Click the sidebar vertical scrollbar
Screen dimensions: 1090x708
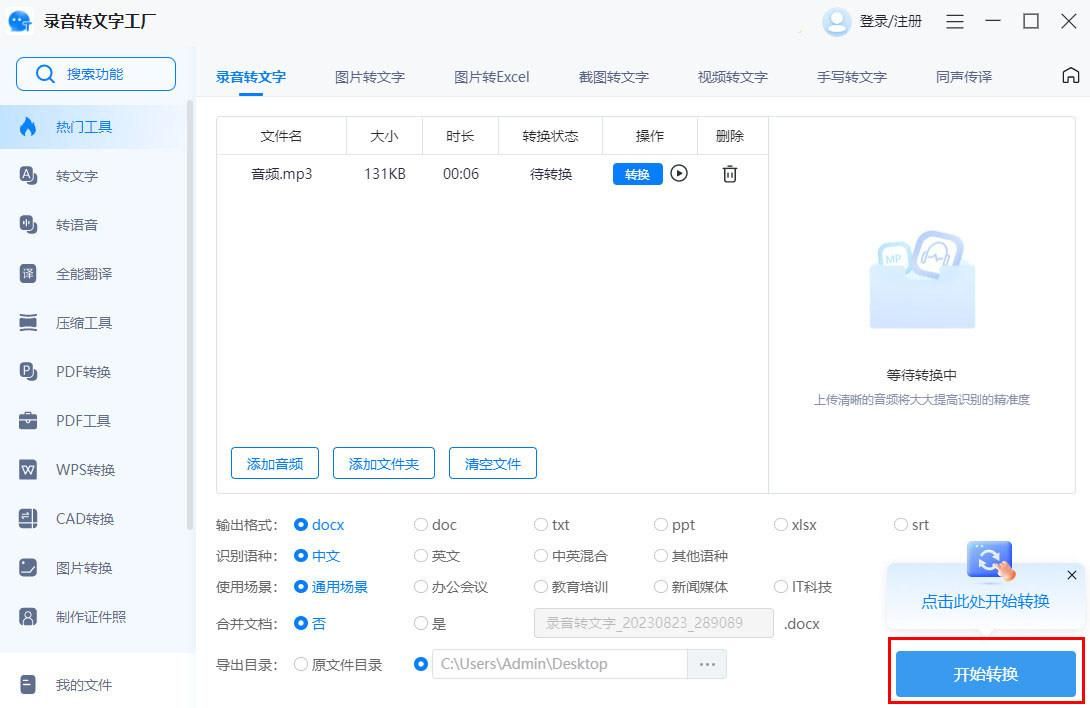click(190, 314)
